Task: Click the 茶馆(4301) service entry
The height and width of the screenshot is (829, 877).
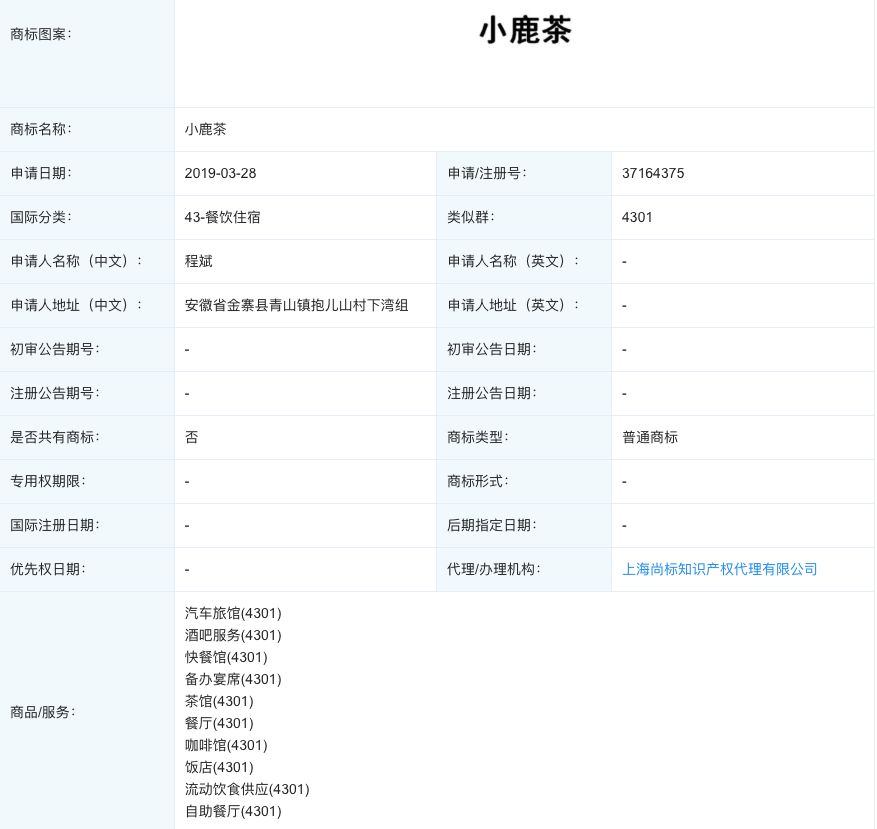Action: coord(219,701)
